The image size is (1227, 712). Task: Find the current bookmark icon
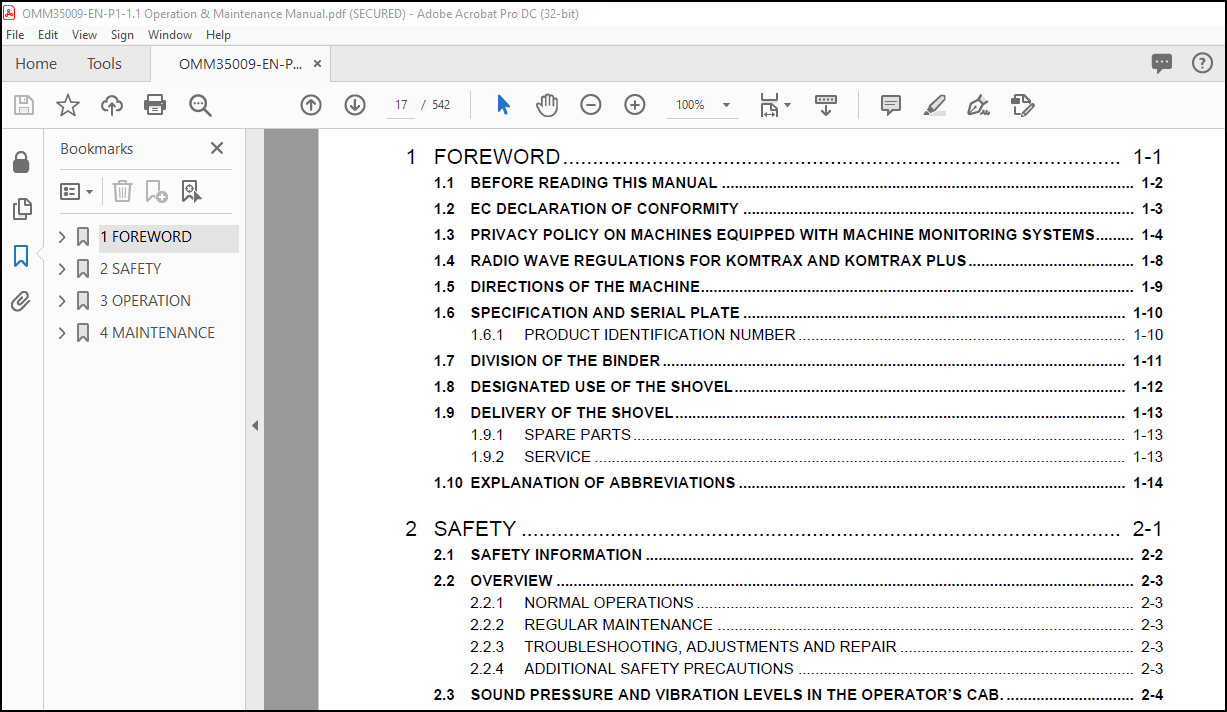[x=191, y=191]
